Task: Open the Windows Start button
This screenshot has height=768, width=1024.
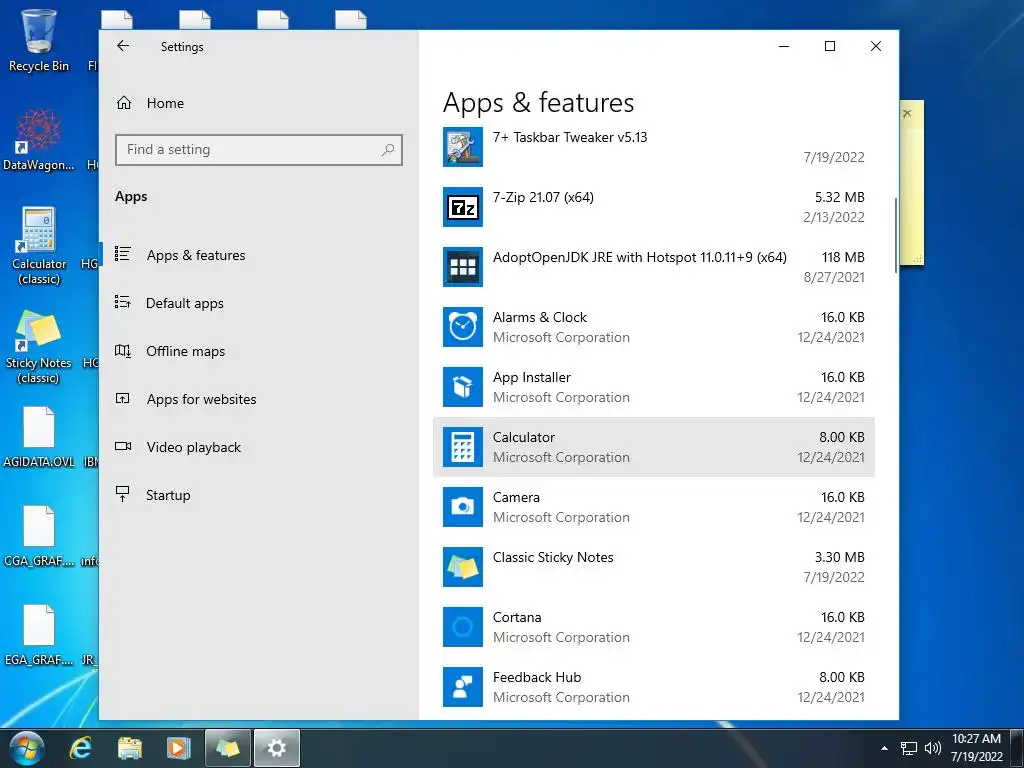Action: coord(27,748)
